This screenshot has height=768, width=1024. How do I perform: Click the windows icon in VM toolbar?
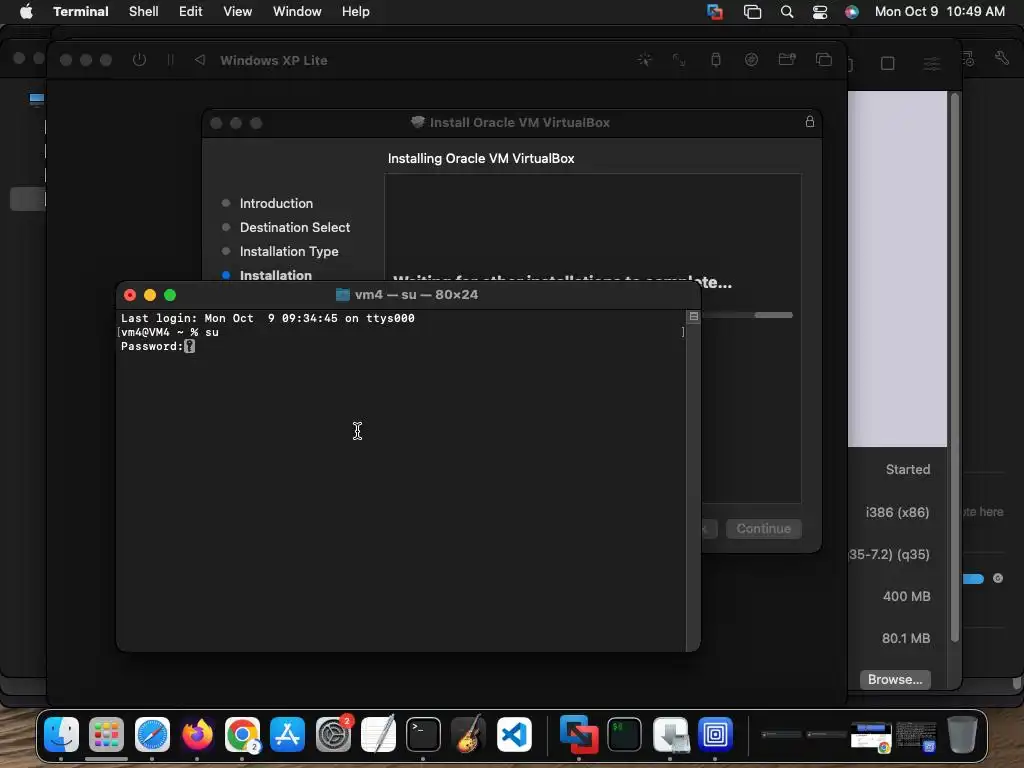point(824,60)
